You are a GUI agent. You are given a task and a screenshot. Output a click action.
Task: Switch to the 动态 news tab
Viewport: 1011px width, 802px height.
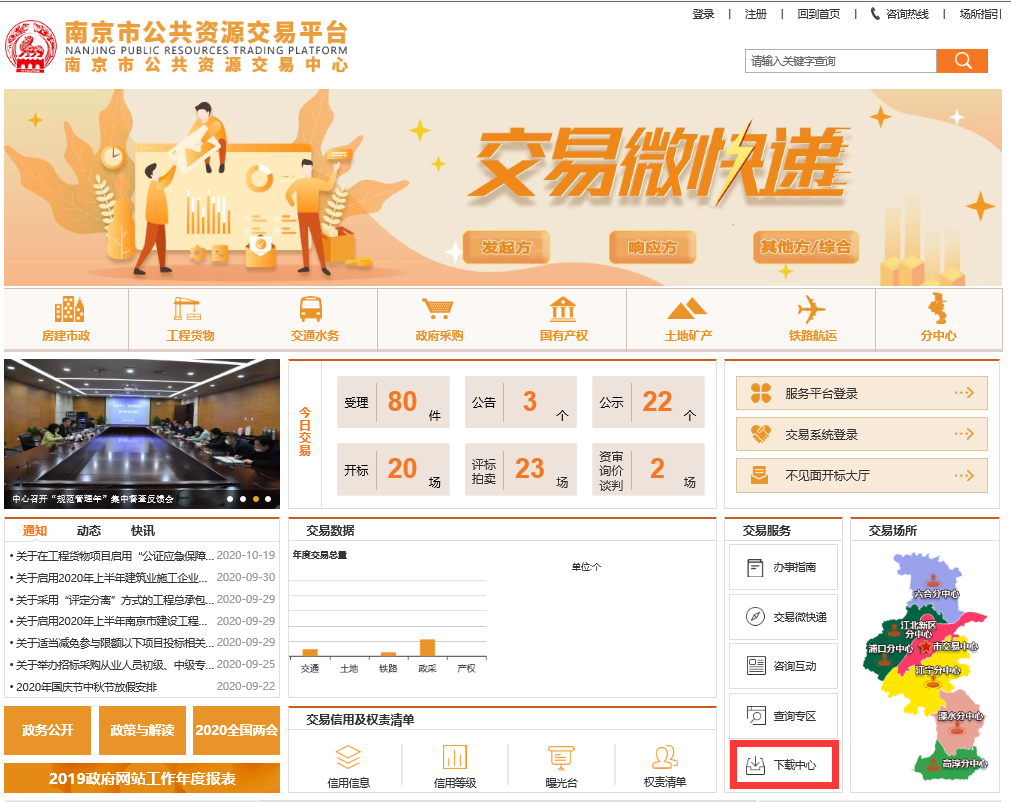[89, 531]
